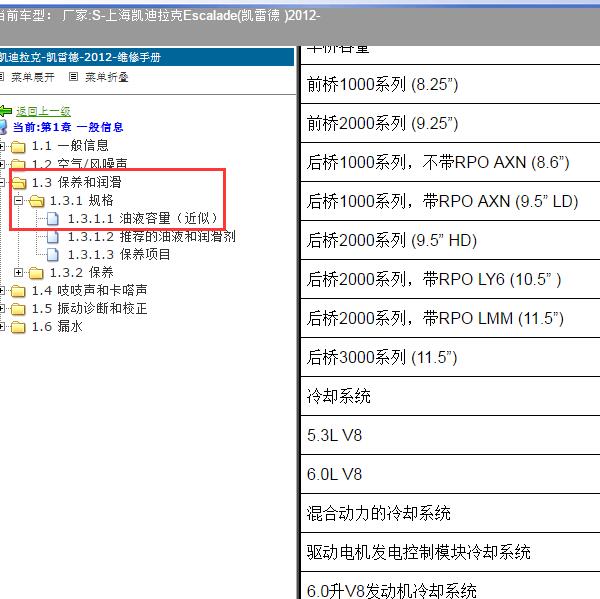Click the folder icon of 1.5 振动诊断和校正
Screen dimensions: 600x599
click(18, 309)
